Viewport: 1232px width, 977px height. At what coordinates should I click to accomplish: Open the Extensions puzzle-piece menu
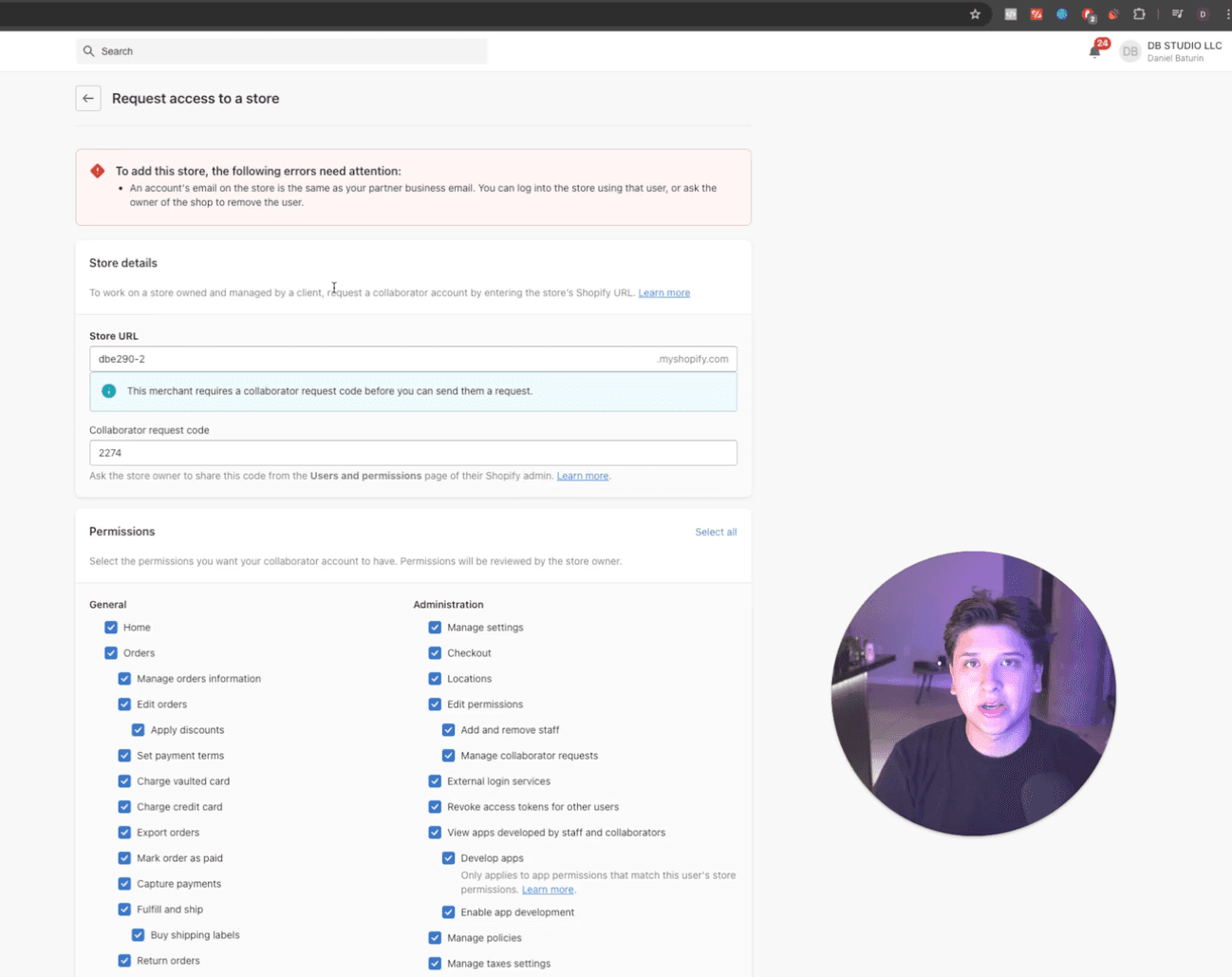(x=1139, y=14)
